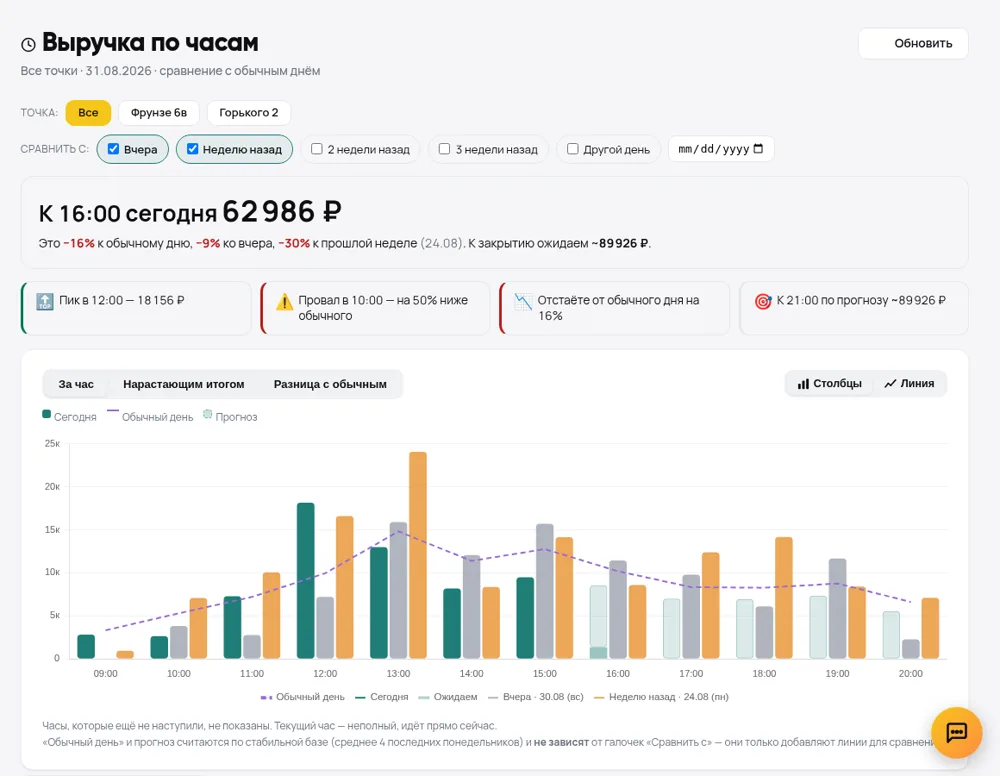This screenshot has width=1000, height=776.
Task: Click the 09:00 axis label
Action: tap(106, 673)
